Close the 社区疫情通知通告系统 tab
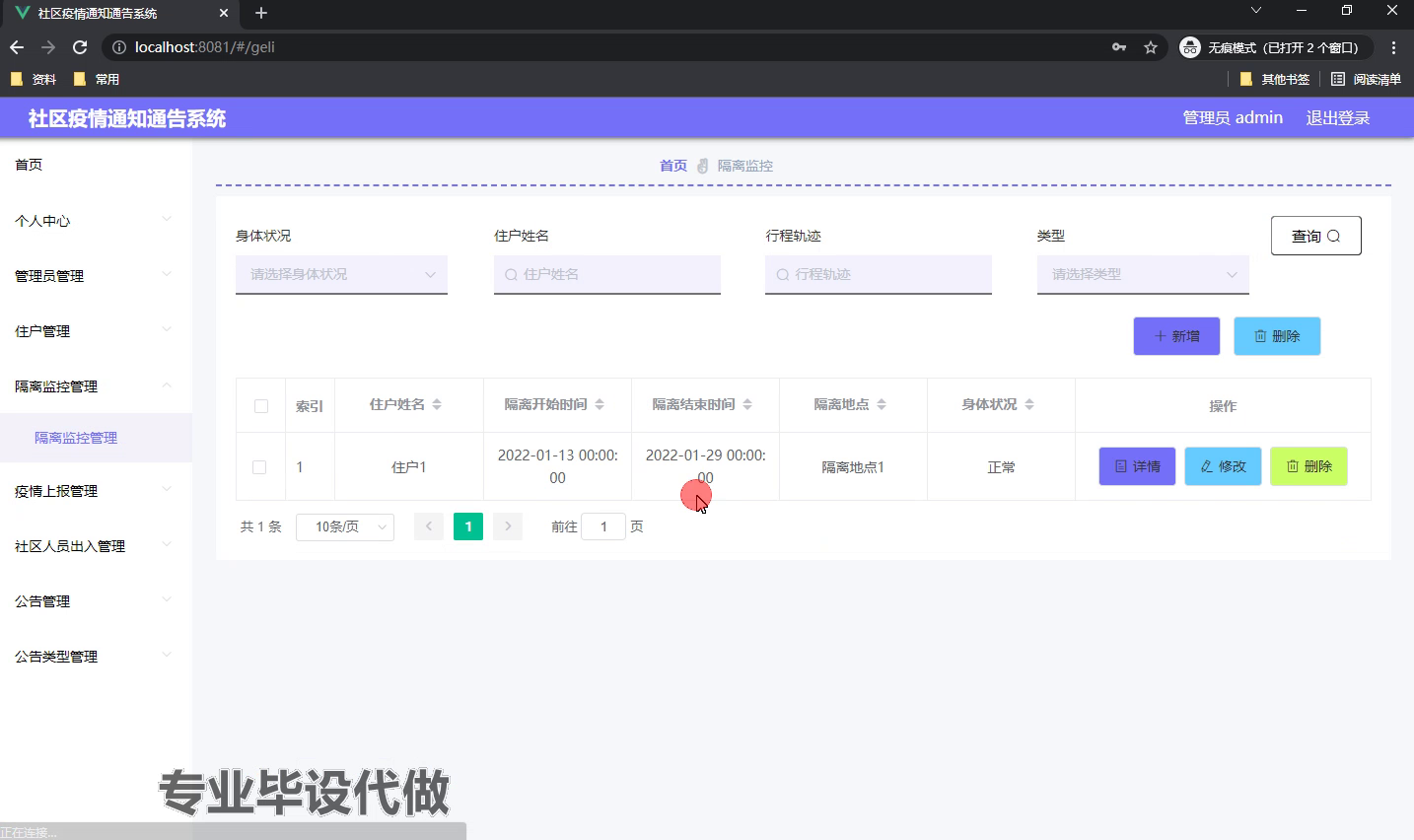This screenshot has width=1414, height=840. pyautogui.click(x=224, y=13)
